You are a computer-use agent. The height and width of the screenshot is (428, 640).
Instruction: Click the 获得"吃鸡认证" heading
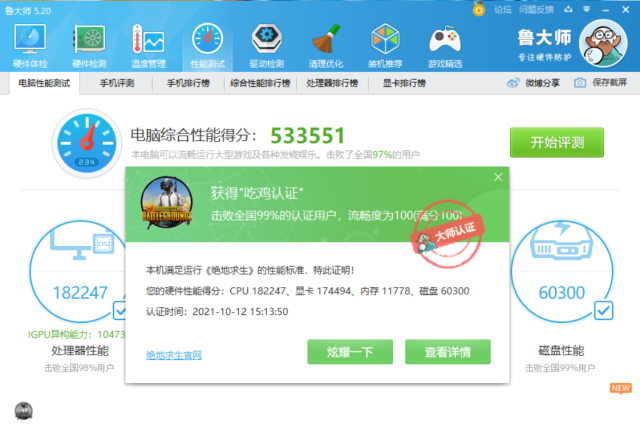(x=257, y=193)
